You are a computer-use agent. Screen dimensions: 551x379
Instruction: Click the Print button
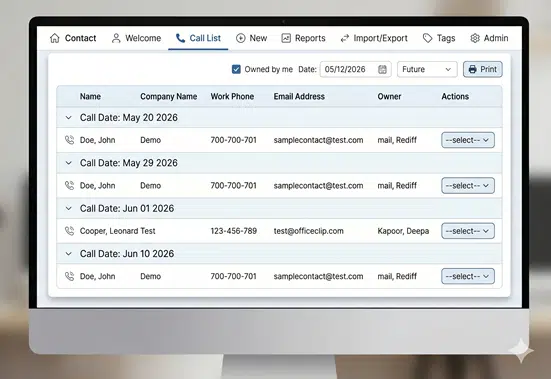pos(482,69)
